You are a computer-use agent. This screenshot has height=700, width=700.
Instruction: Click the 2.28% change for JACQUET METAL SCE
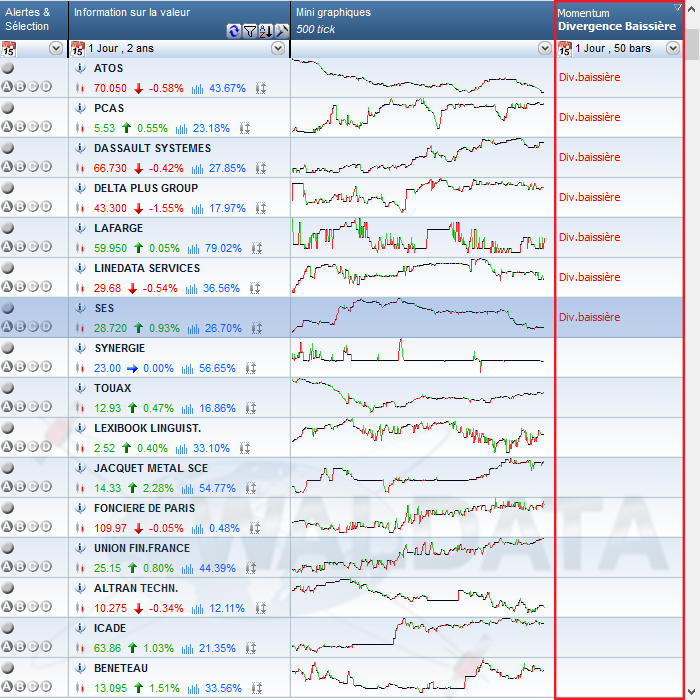coord(158,488)
